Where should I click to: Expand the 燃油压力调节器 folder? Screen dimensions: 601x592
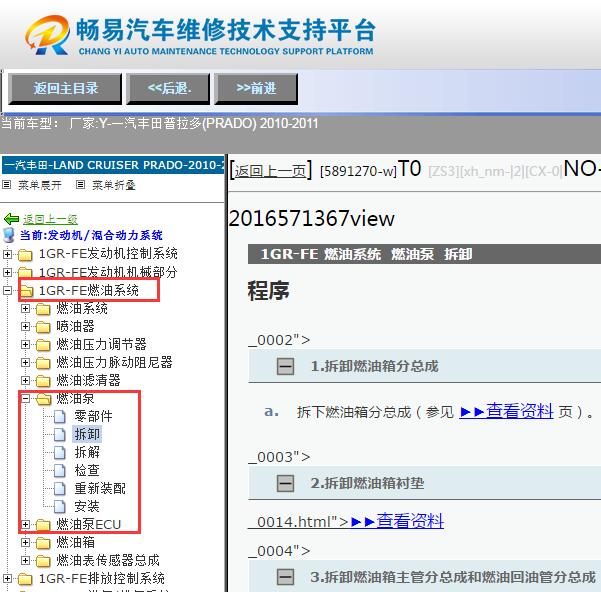point(25,344)
